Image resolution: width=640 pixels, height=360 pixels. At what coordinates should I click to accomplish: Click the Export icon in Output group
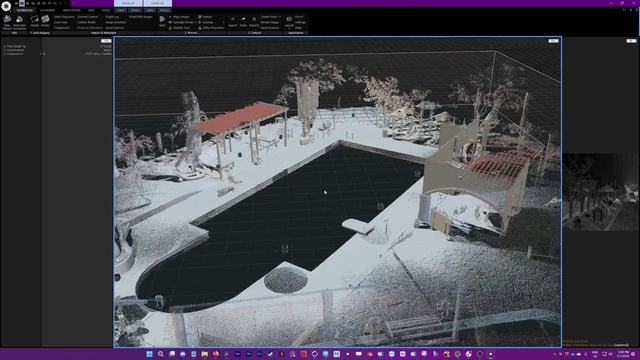point(233,21)
